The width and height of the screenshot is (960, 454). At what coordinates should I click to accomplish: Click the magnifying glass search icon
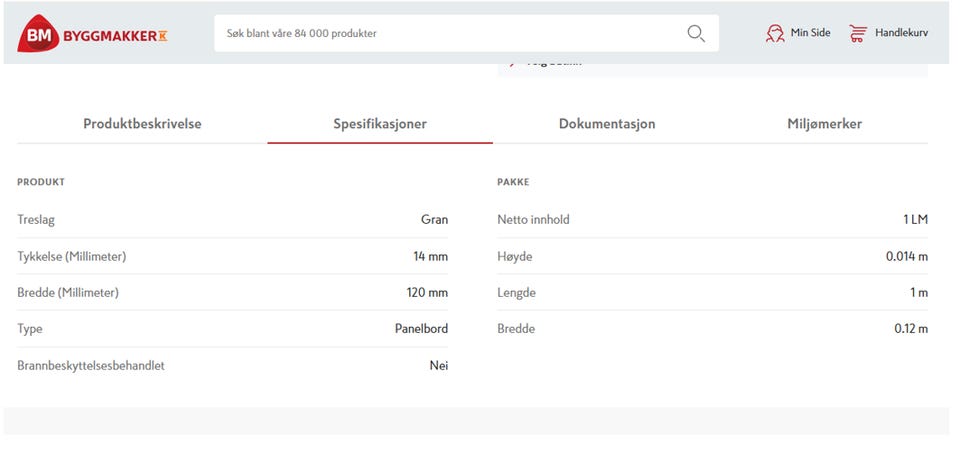pyautogui.click(x=696, y=34)
